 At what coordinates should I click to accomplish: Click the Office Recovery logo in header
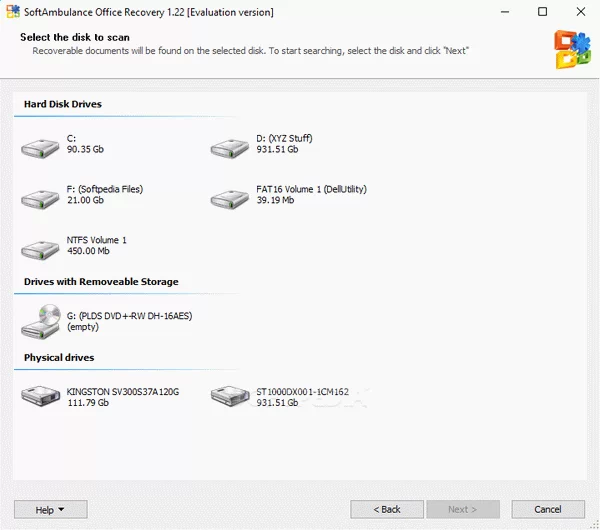(572, 50)
